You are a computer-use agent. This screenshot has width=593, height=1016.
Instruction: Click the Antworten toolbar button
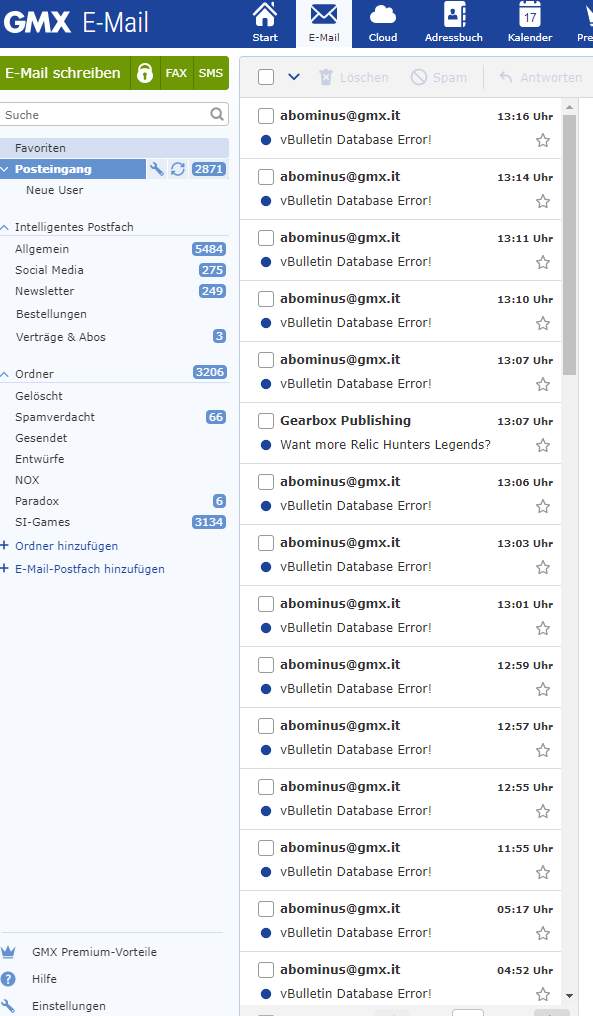(541, 77)
